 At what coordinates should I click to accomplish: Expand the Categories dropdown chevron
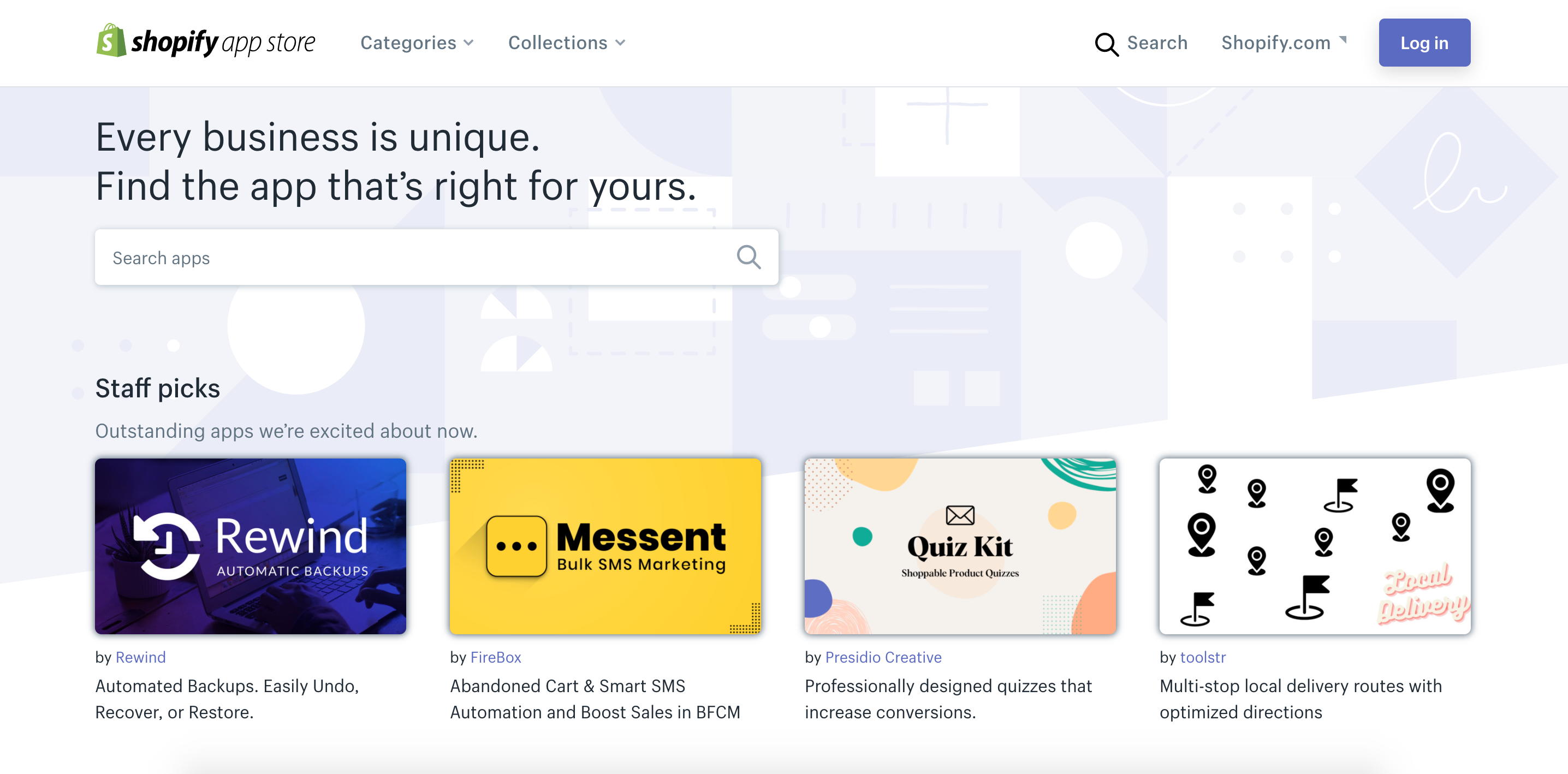point(468,43)
